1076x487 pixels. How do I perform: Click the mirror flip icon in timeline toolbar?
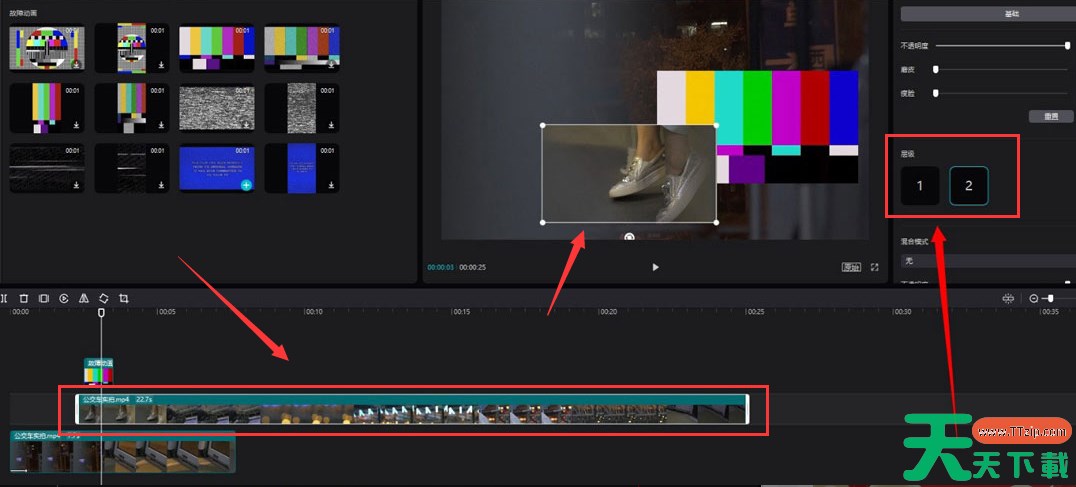tap(84, 298)
